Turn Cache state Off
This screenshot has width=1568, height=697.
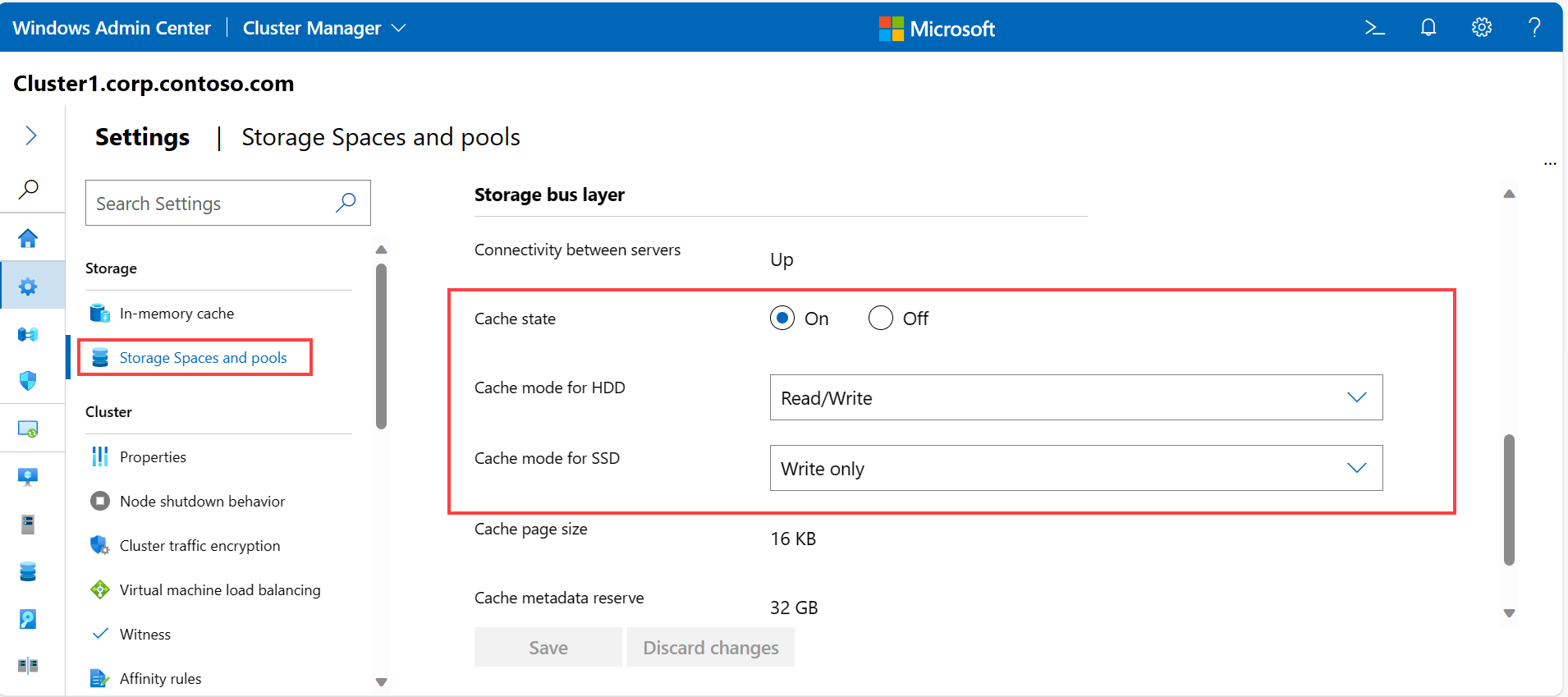(x=881, y=318)
